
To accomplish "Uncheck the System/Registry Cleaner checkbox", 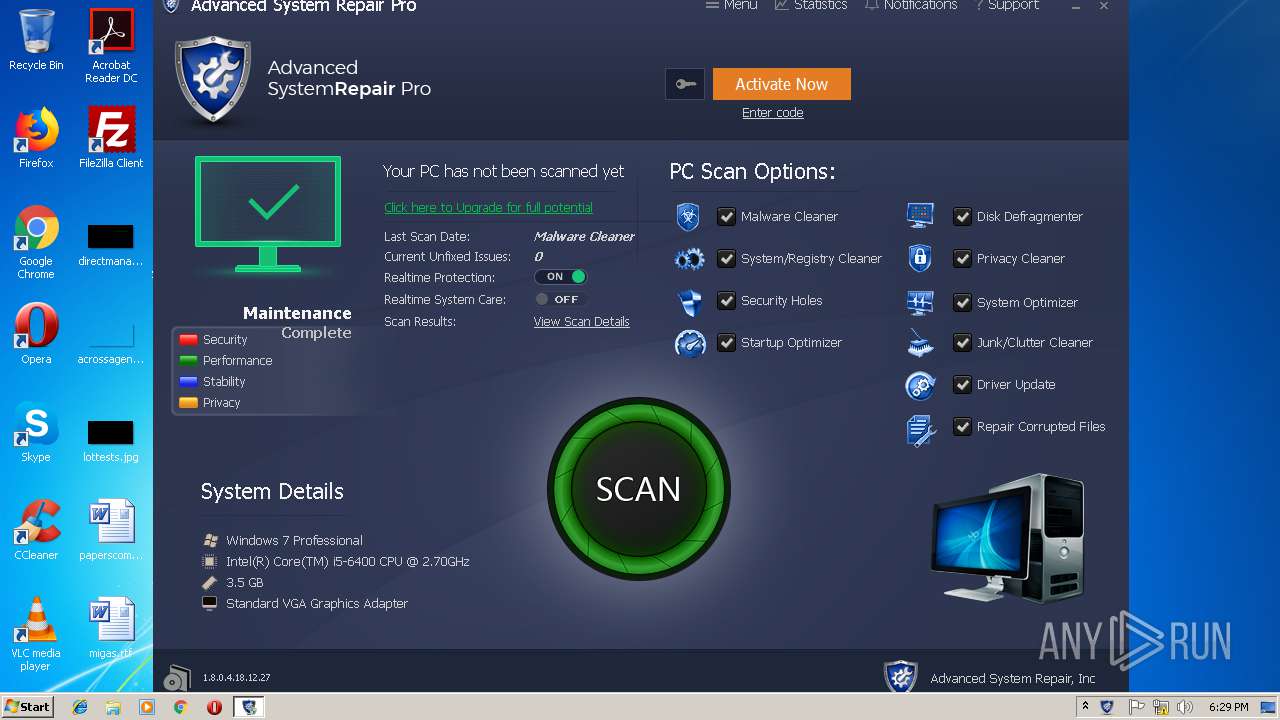I will 726,258.
